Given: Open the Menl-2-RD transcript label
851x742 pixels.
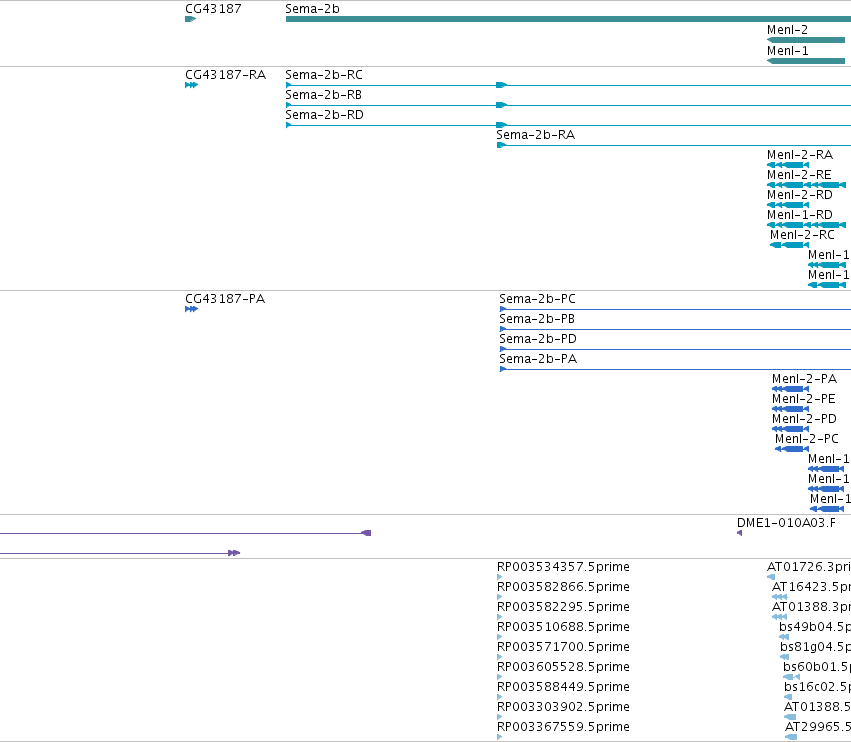Looking at the screenshot, I should point(799,195).
